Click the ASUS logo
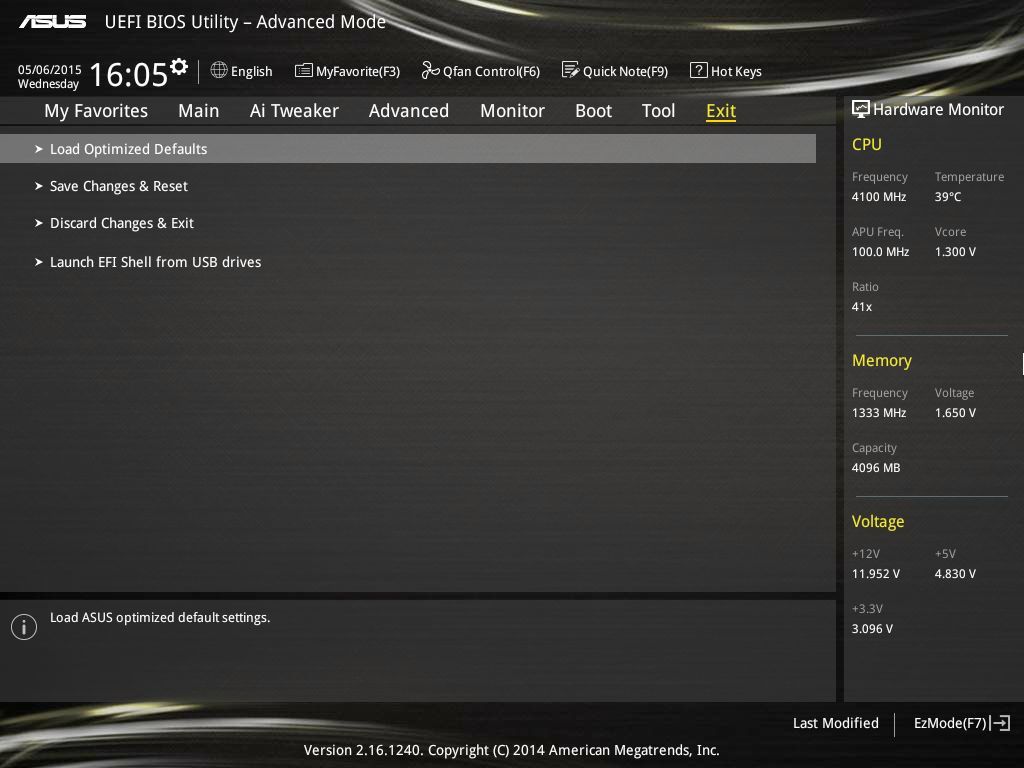 point(52,22)
